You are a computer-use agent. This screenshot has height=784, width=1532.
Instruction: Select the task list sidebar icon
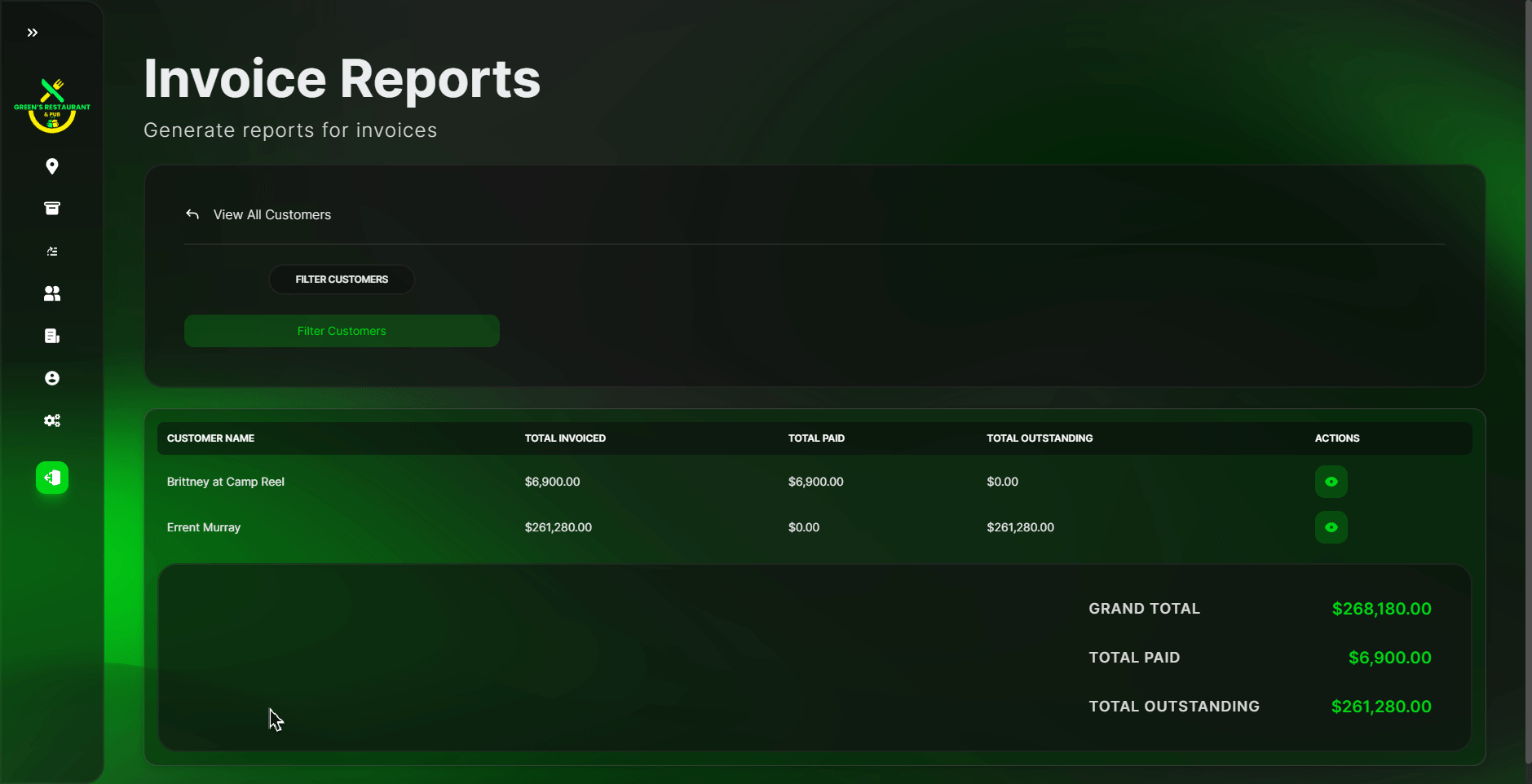click(x=52, y=251)
